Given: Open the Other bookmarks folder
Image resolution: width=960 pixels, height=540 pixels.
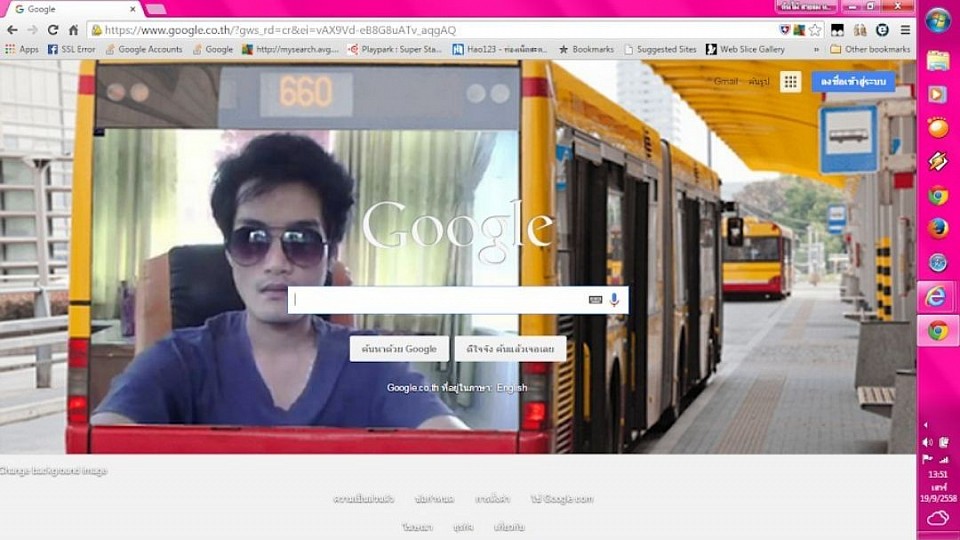Looking at the screenshot, I should (870, 49).
